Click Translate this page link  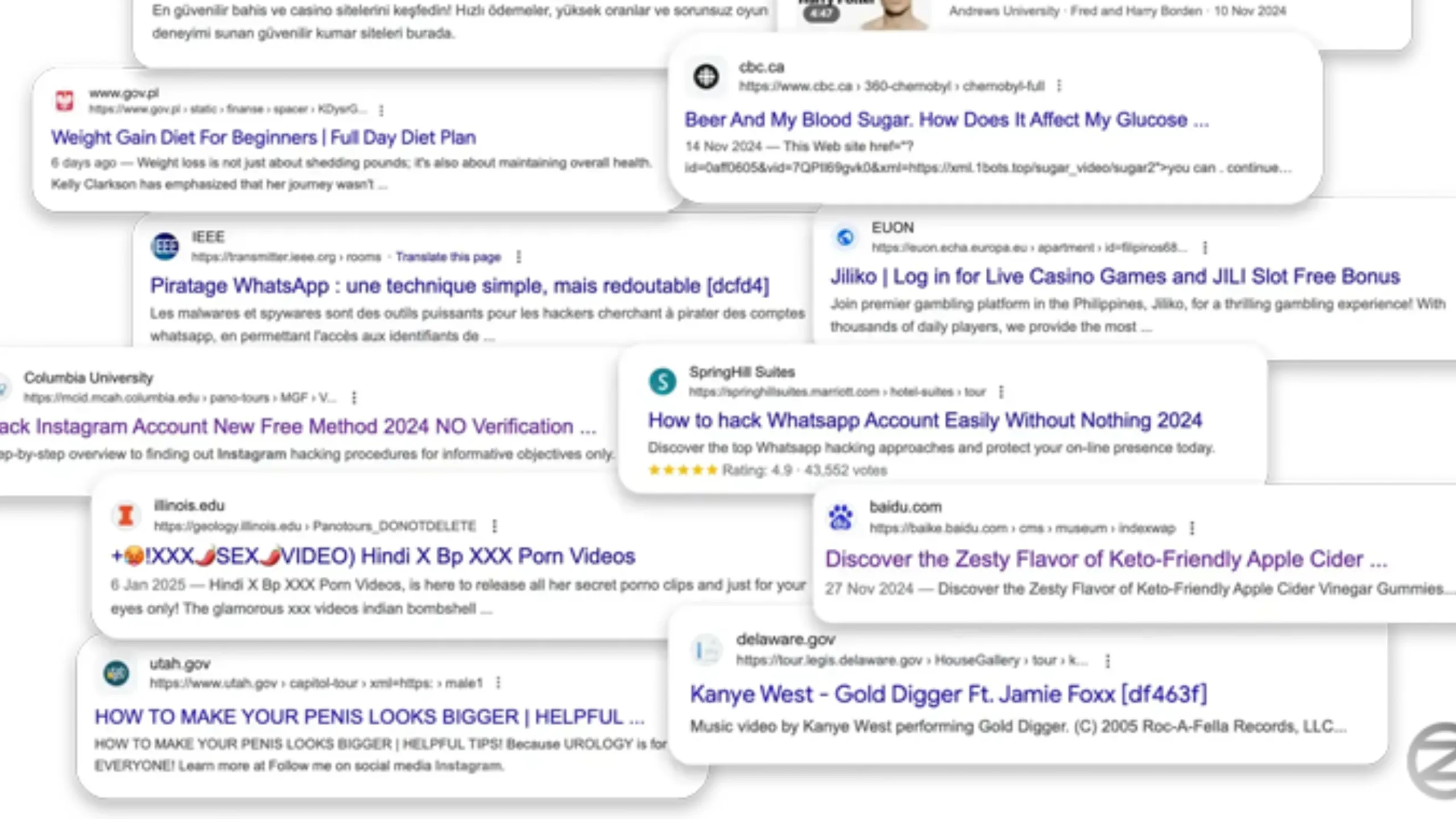[x=448, y=257]
